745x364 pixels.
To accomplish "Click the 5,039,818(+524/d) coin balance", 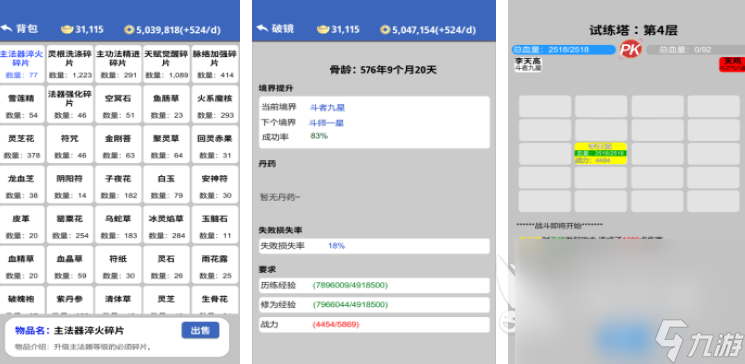I will click(178, 30).
